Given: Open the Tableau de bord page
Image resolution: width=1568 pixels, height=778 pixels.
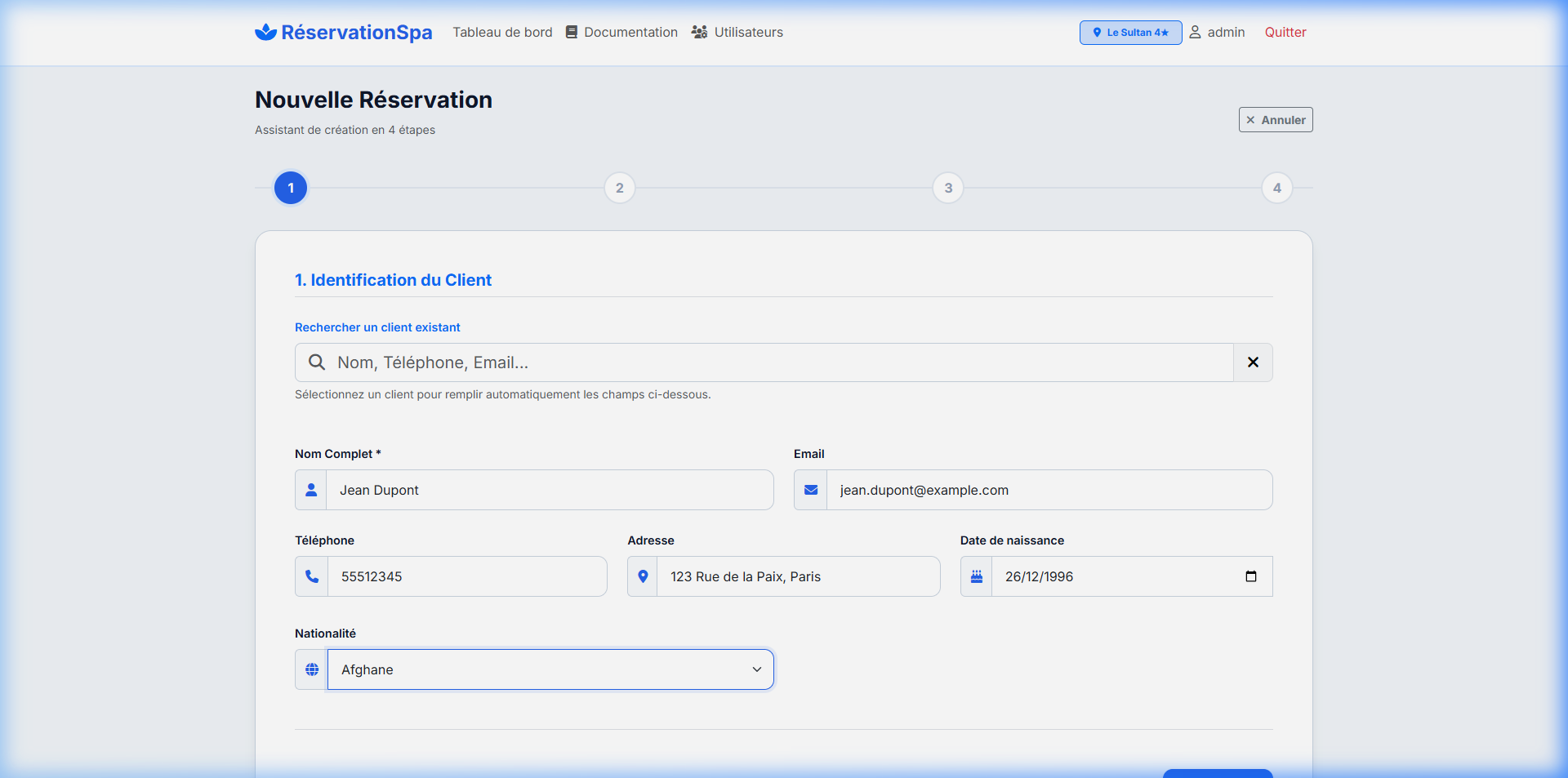Looking at the screenshot, I should pyautogui.click(x=502, y=32).
